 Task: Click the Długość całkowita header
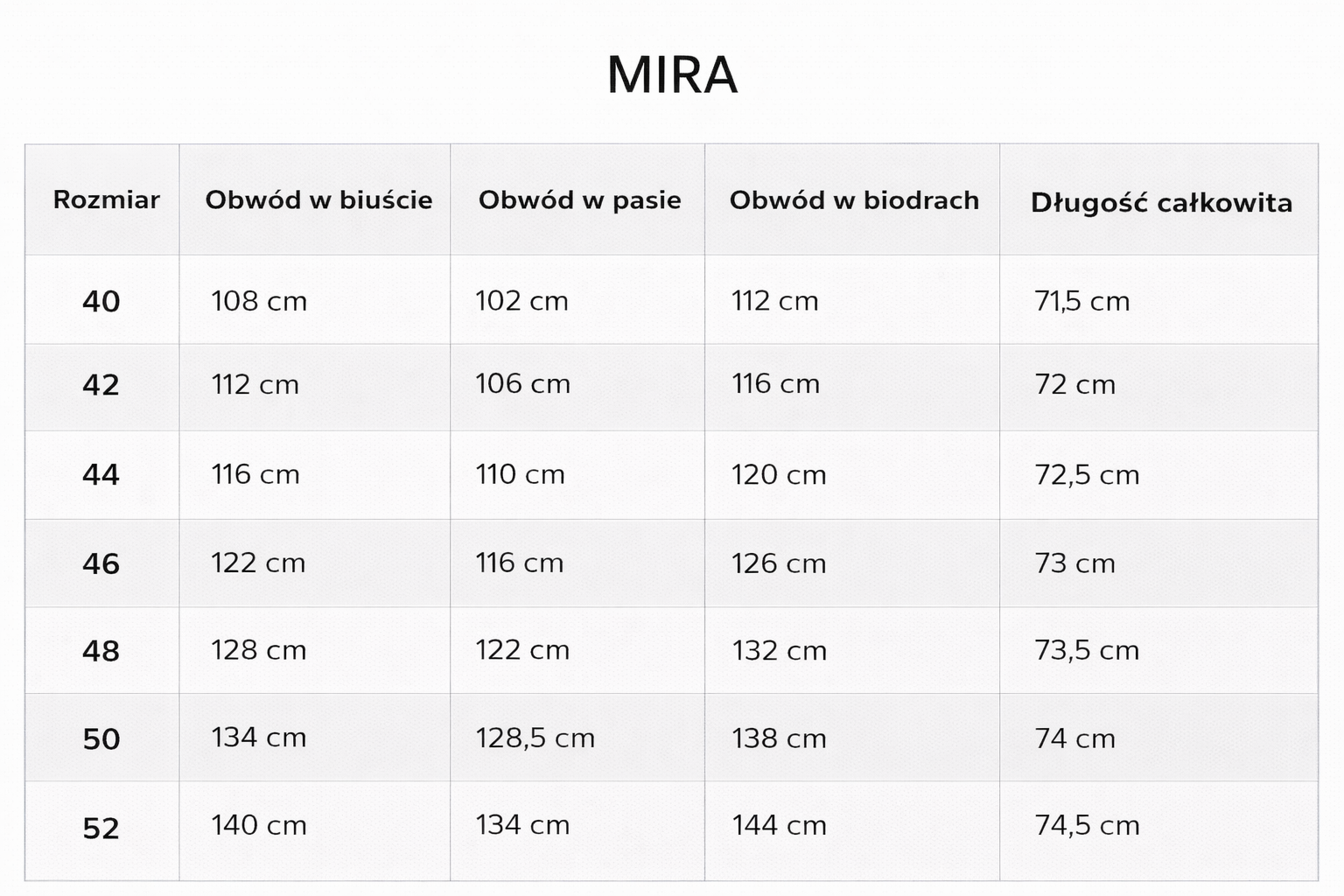(x=1161, y=203)
